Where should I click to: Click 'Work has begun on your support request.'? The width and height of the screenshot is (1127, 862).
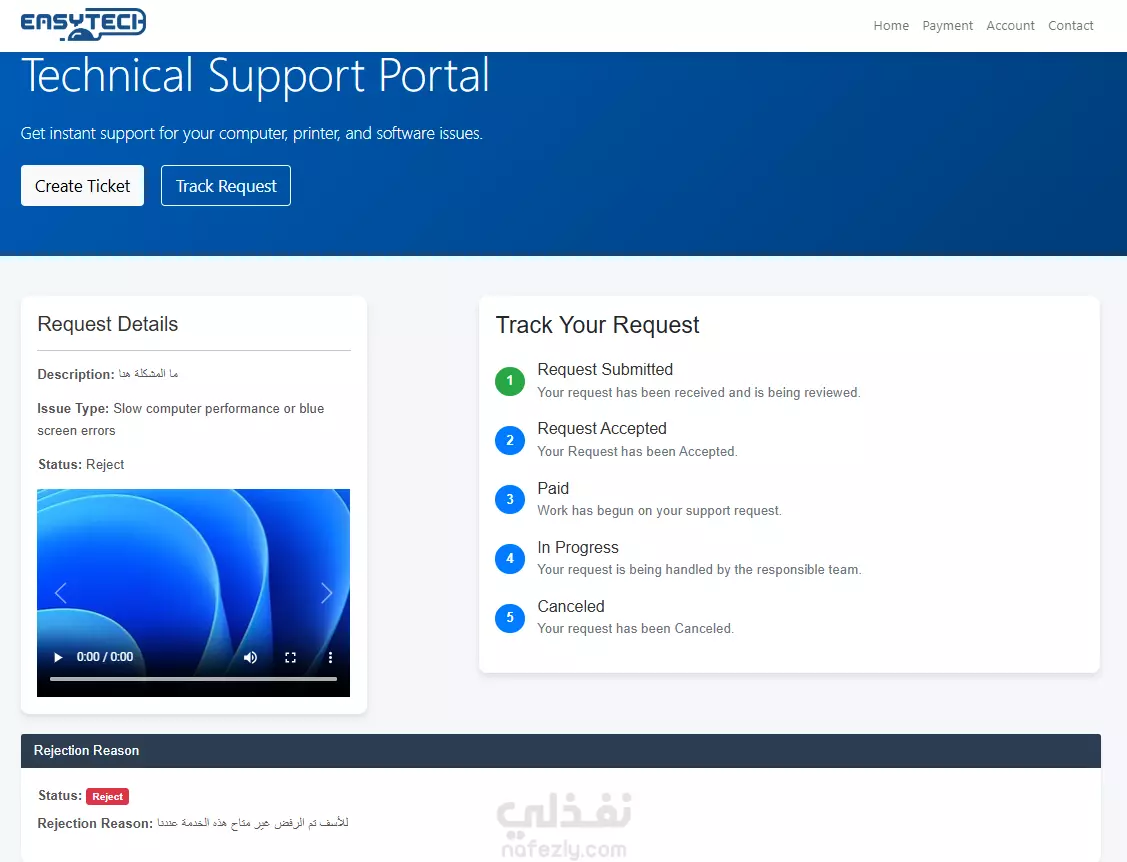[x=659, y=510]
